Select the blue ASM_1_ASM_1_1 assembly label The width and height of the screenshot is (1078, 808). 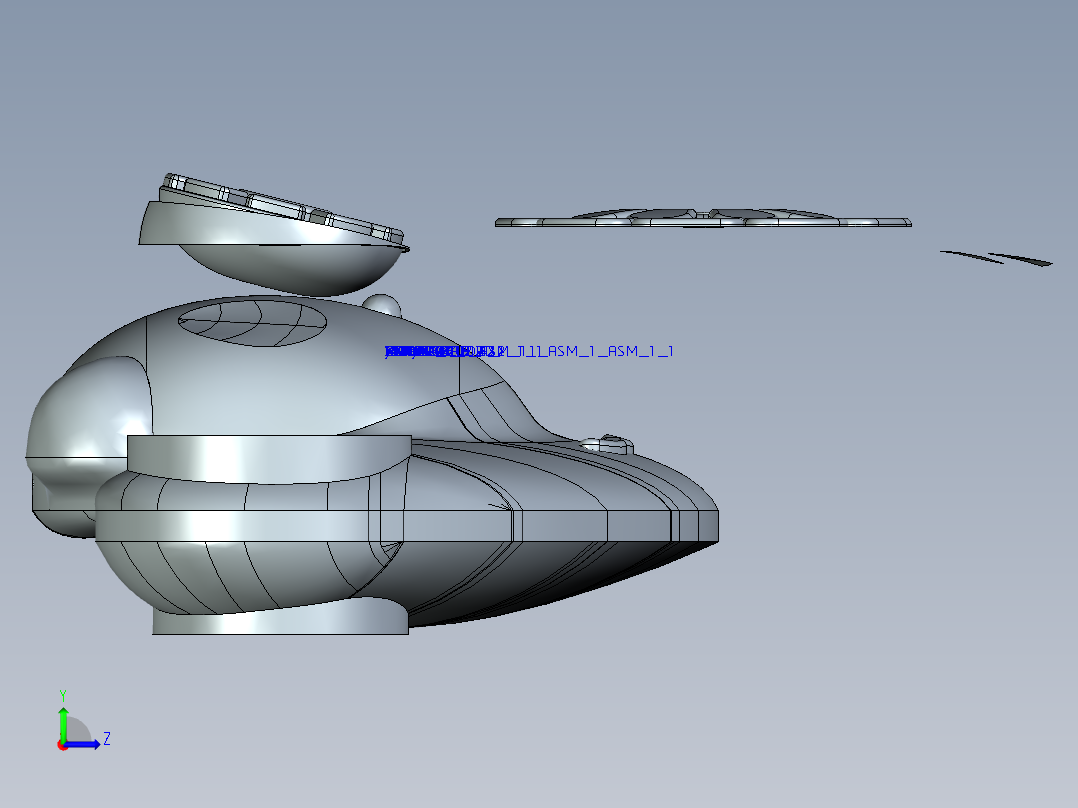click(529, 351)
